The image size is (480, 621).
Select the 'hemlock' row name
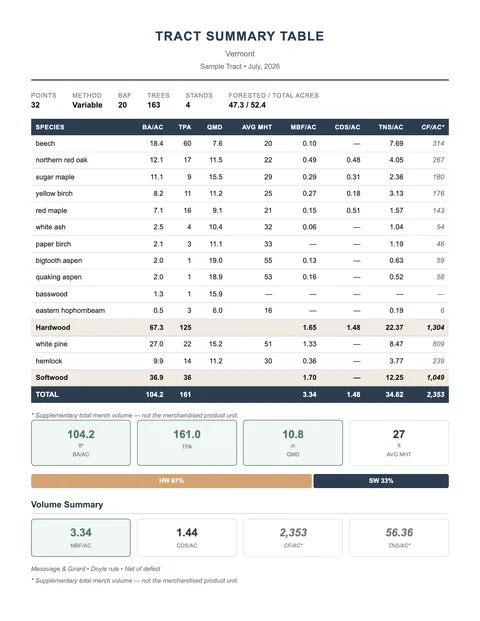[x=49, y=361]
